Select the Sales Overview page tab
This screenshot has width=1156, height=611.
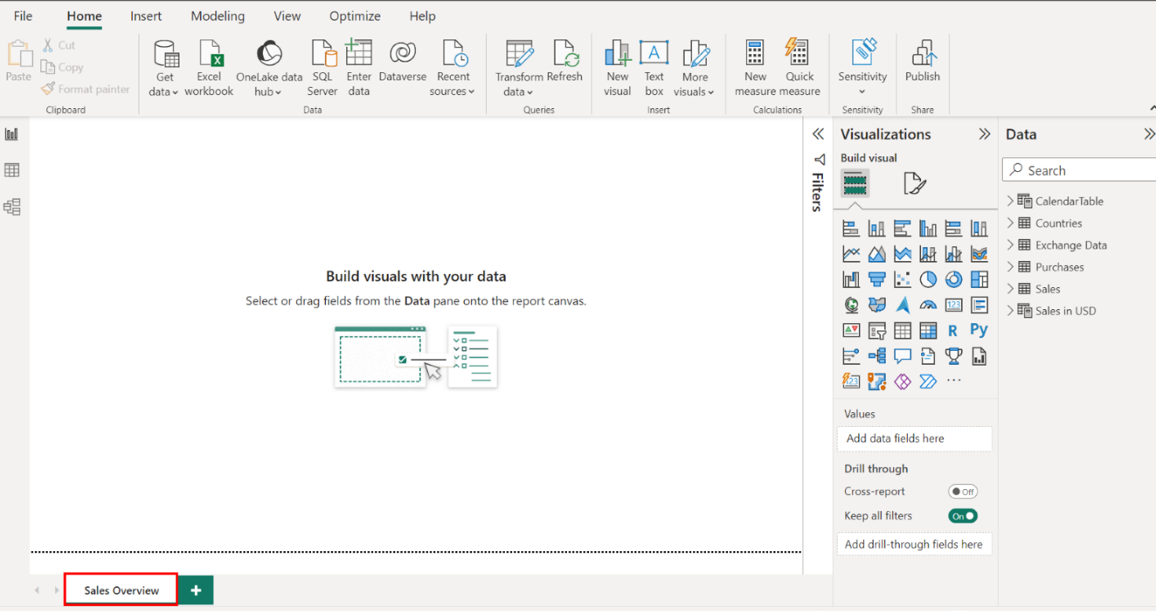tap(121, 590)
